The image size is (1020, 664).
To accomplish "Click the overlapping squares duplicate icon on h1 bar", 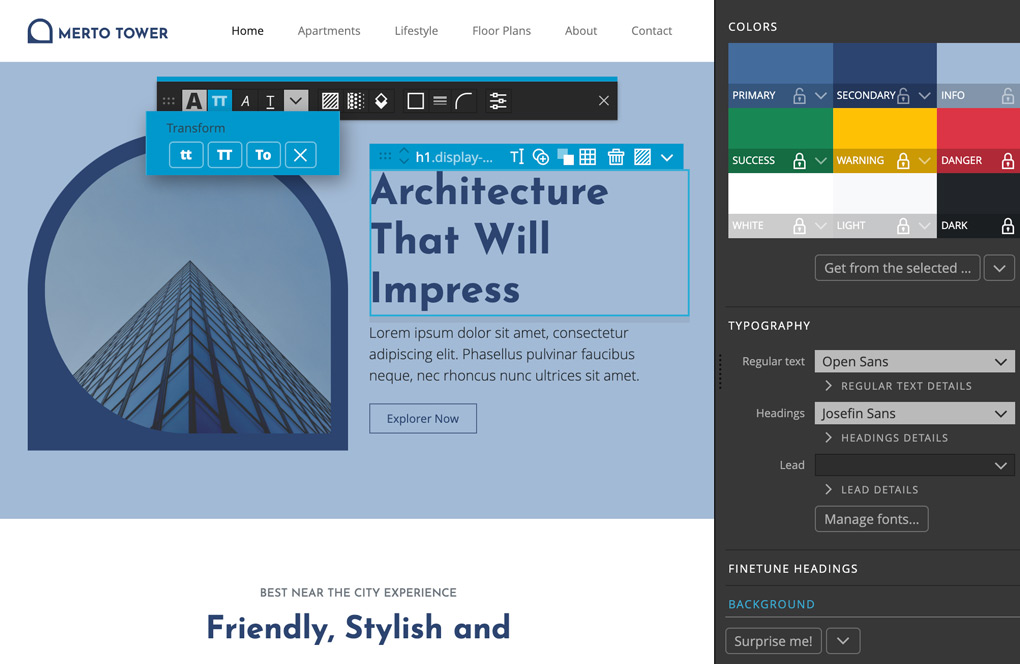I will point(565,157).
